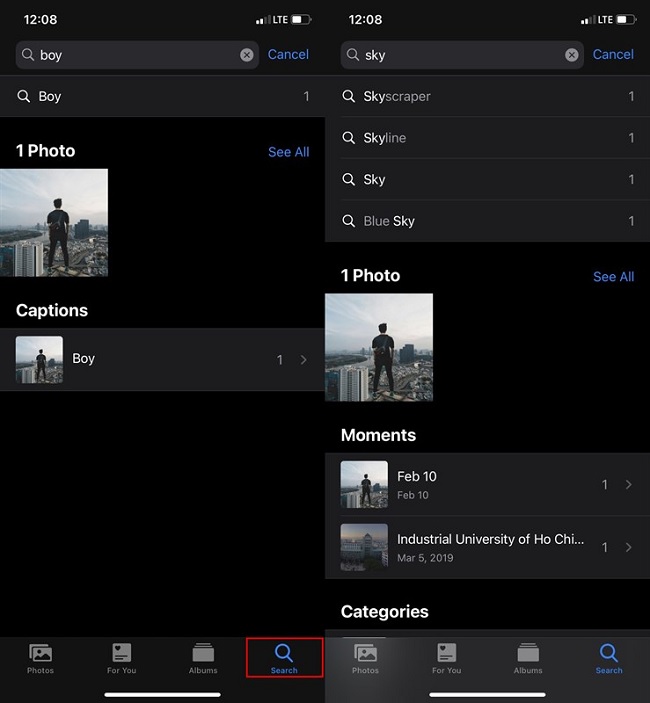
Task: Open Albums tab in right screen
Action: click(528, 658)
